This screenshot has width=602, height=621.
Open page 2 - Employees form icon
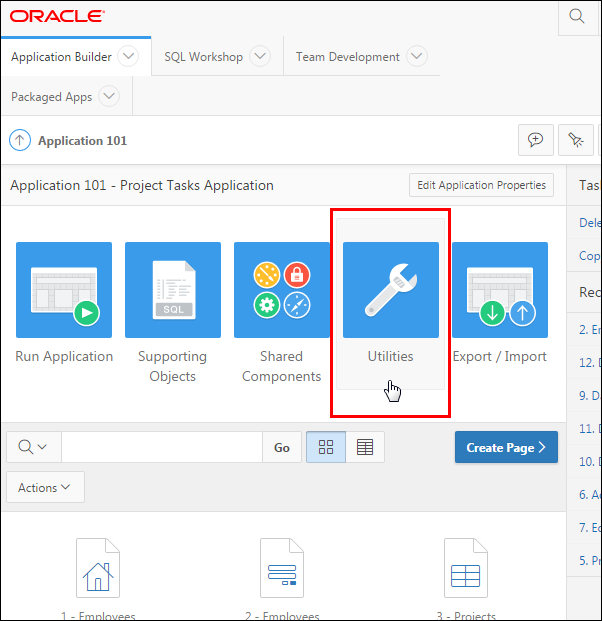tap(282, 568)
